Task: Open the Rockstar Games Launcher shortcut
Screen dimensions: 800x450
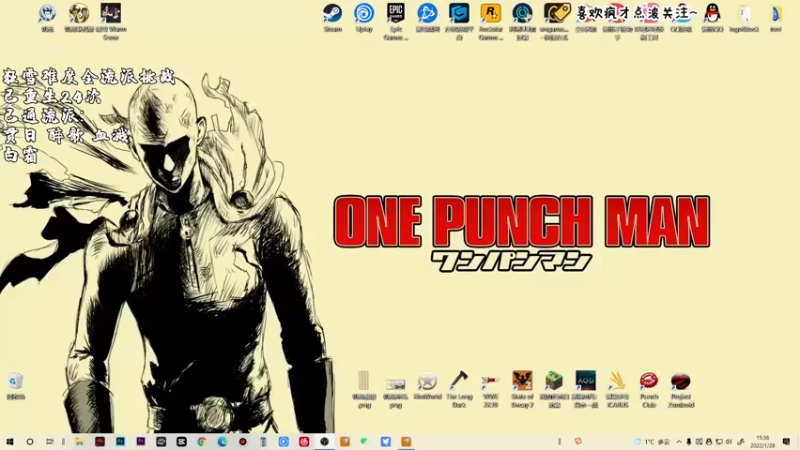Action: tap(491, 21)
